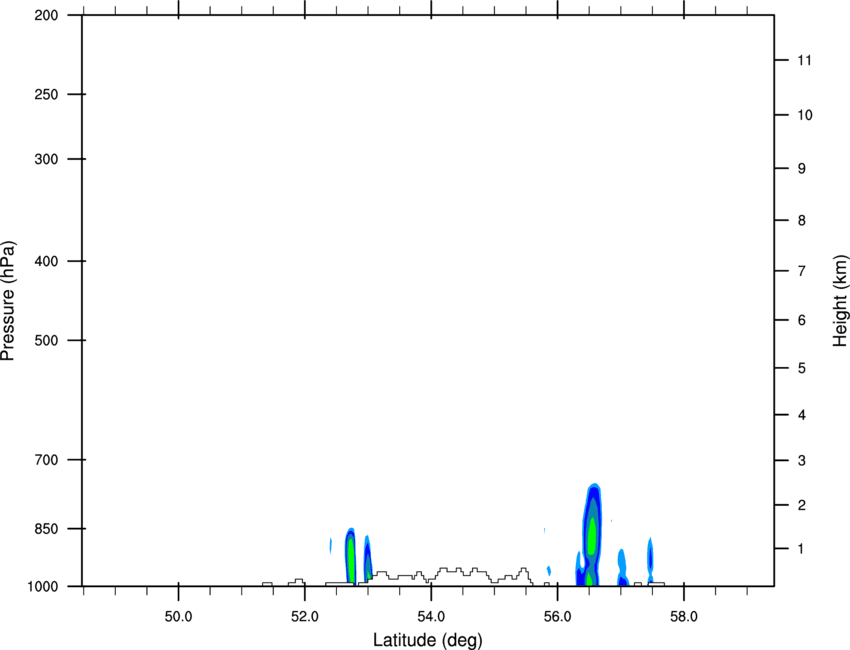This screenshot has height=650, width=850.
Task: Select the 250 pressure tick label
Action: point(47,94)
